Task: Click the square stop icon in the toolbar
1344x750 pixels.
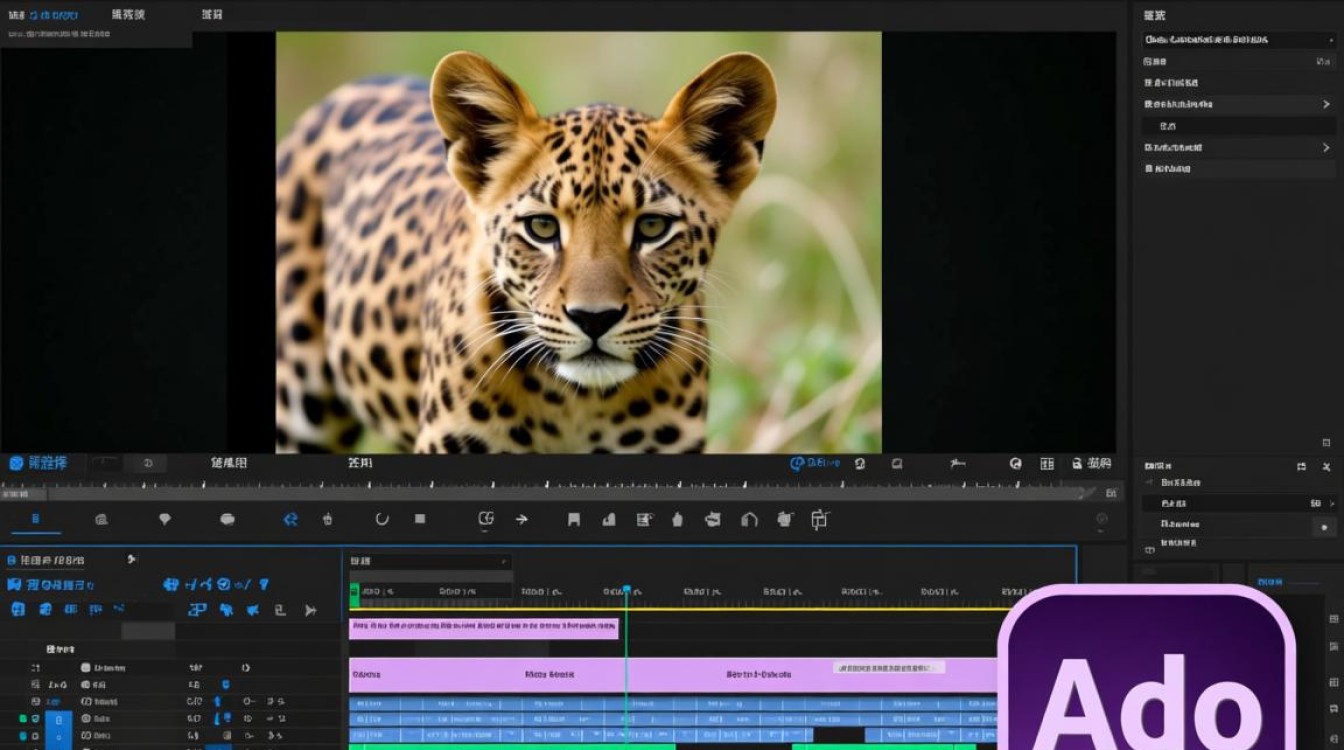Action: coord(420,519)
